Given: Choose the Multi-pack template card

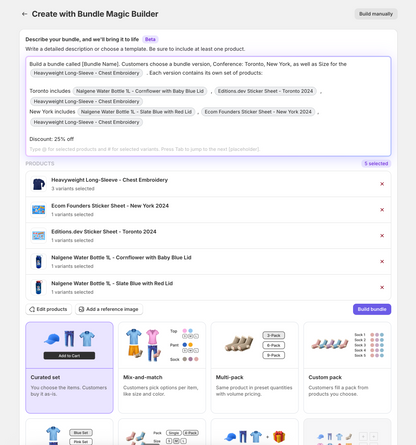Looking at the screenshot, I should point(255,367).
